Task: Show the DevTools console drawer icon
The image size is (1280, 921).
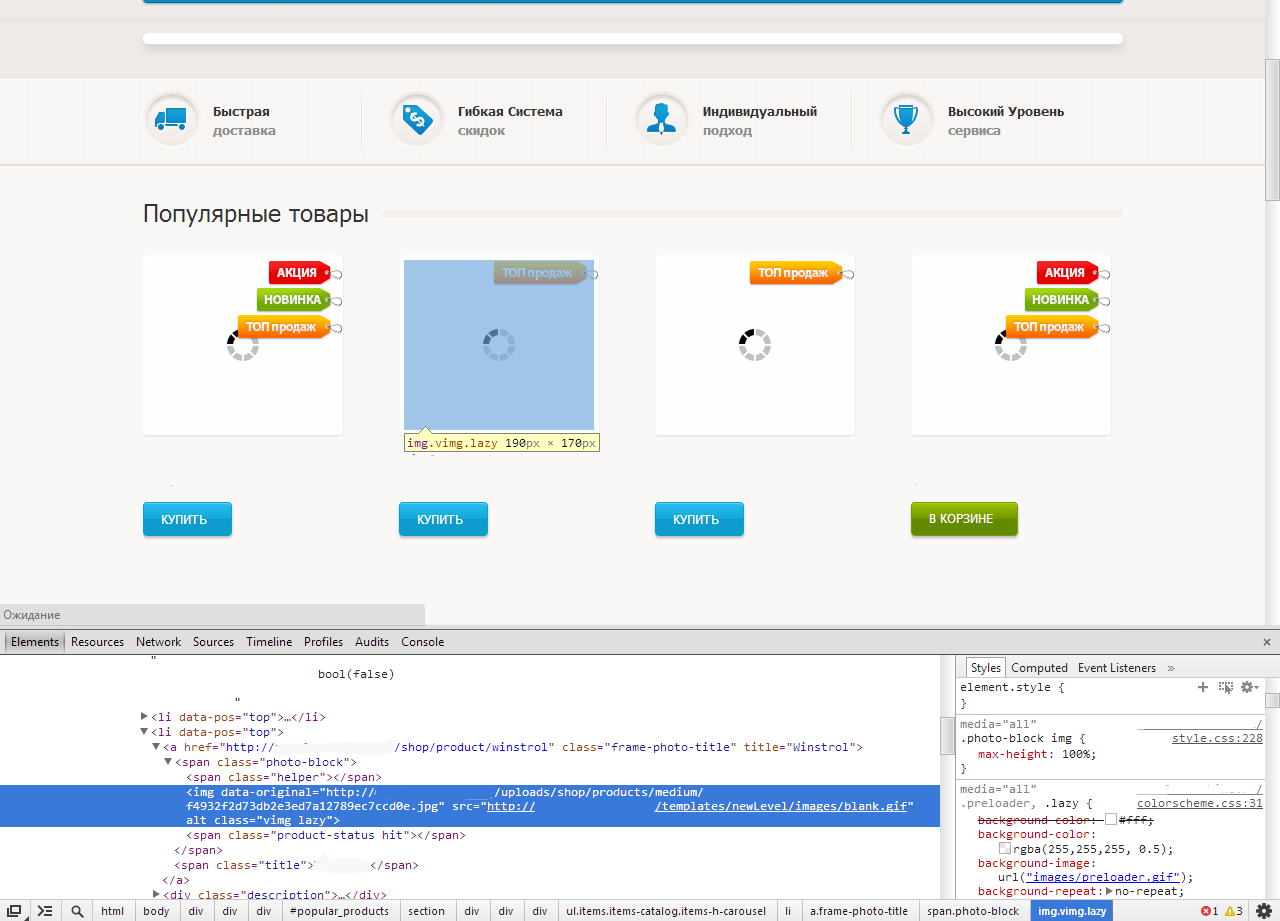Action: [45, 911]
